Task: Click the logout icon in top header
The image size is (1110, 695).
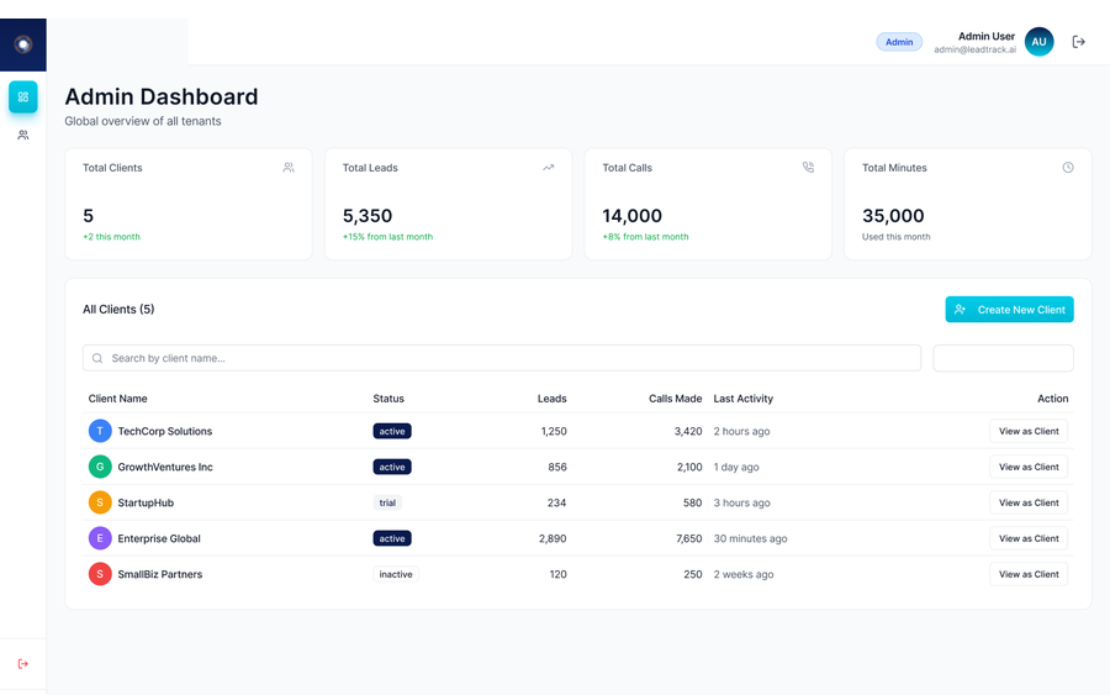Action: click(1078, 42)
